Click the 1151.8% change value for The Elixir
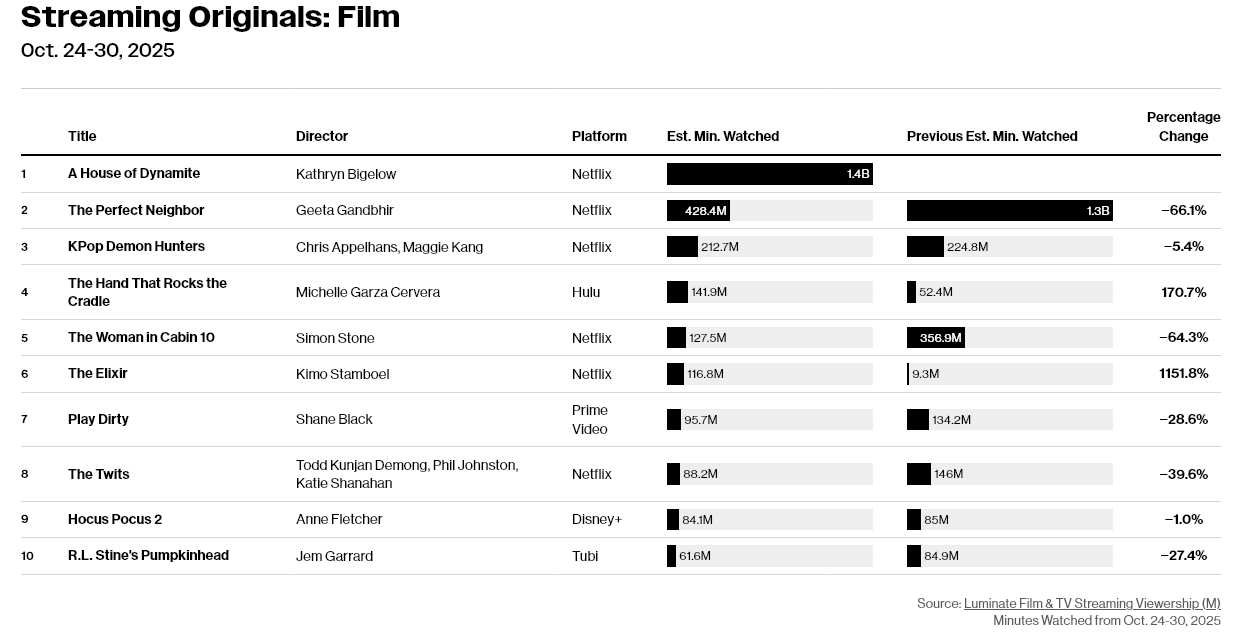 (x=1183, y=373)
